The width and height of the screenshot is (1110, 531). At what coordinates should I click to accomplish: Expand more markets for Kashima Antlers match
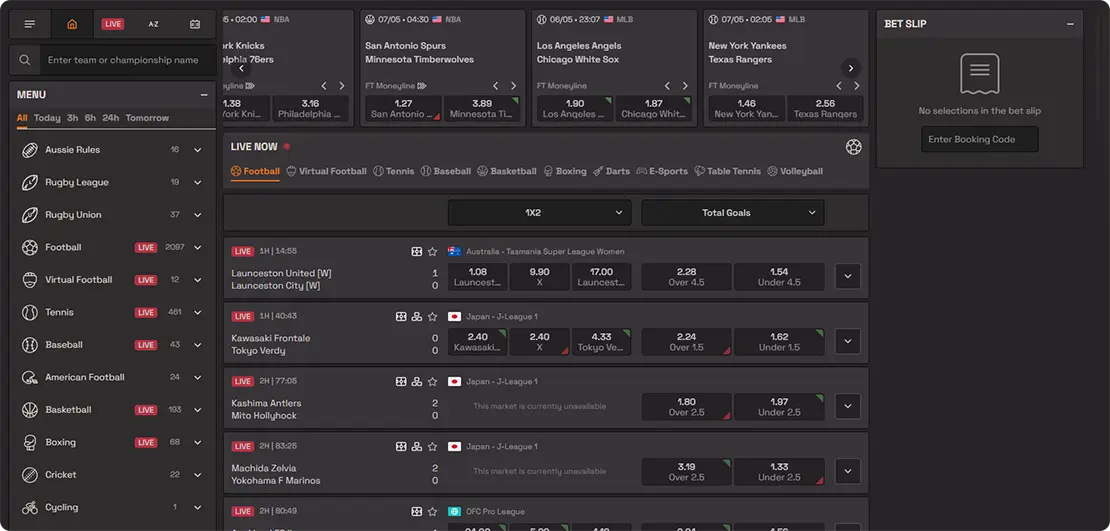[848, 406]
